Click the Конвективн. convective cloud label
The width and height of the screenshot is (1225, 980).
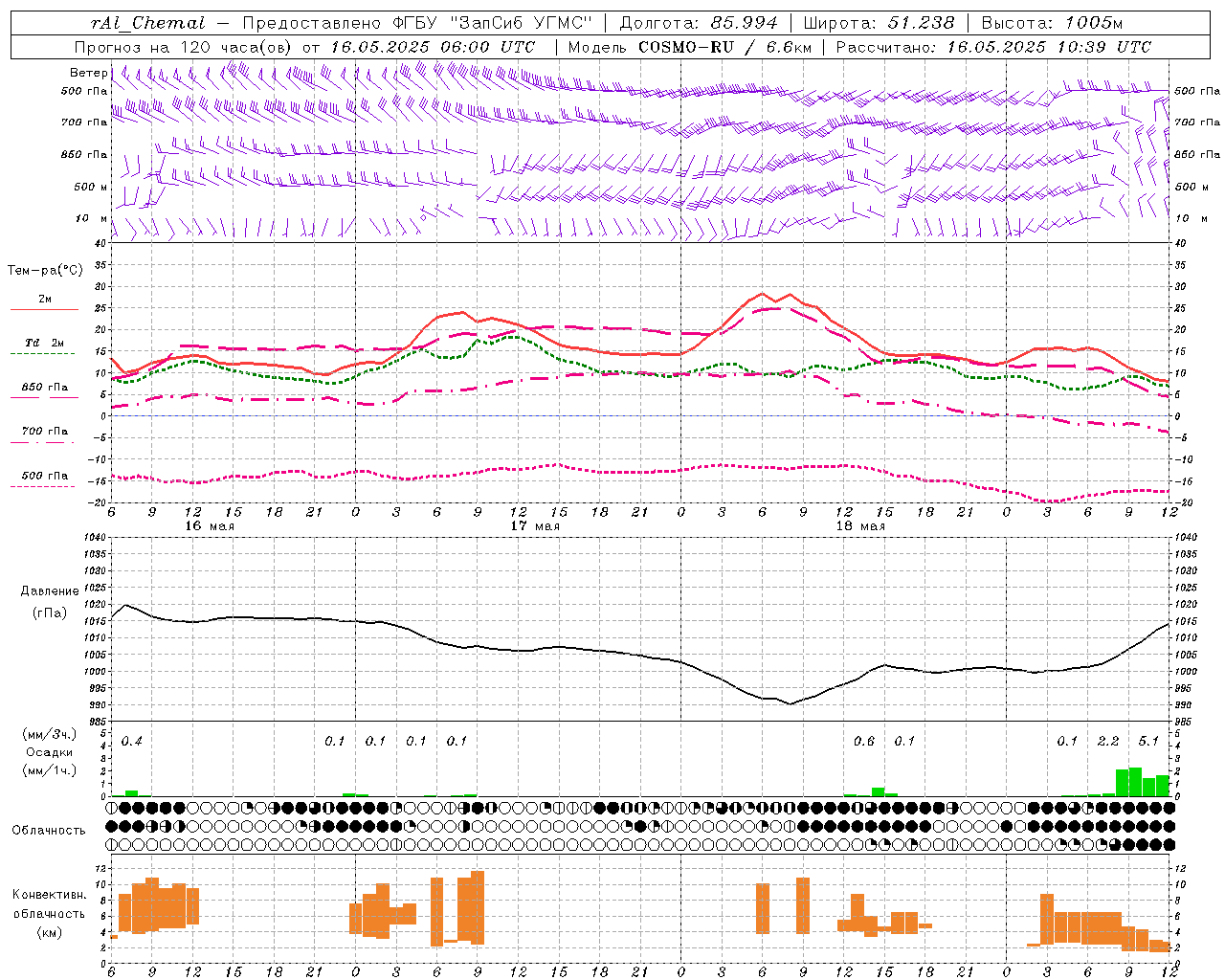[50, 895]
